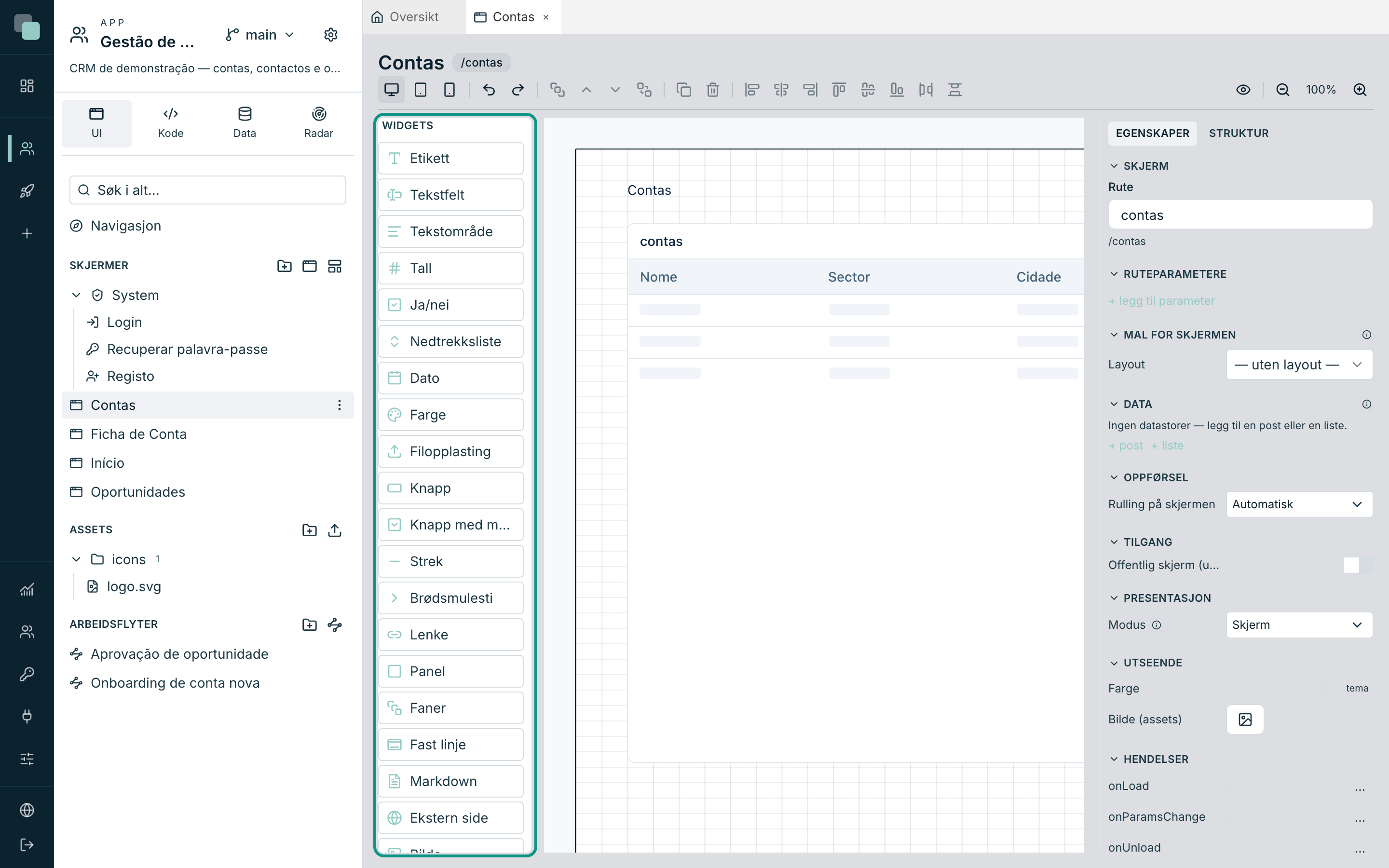Delete the selected widget with trash icon

coord(713,90)
